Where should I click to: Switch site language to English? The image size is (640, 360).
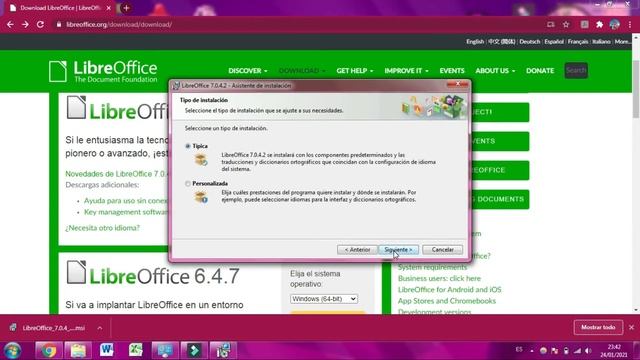pos(475,42)
